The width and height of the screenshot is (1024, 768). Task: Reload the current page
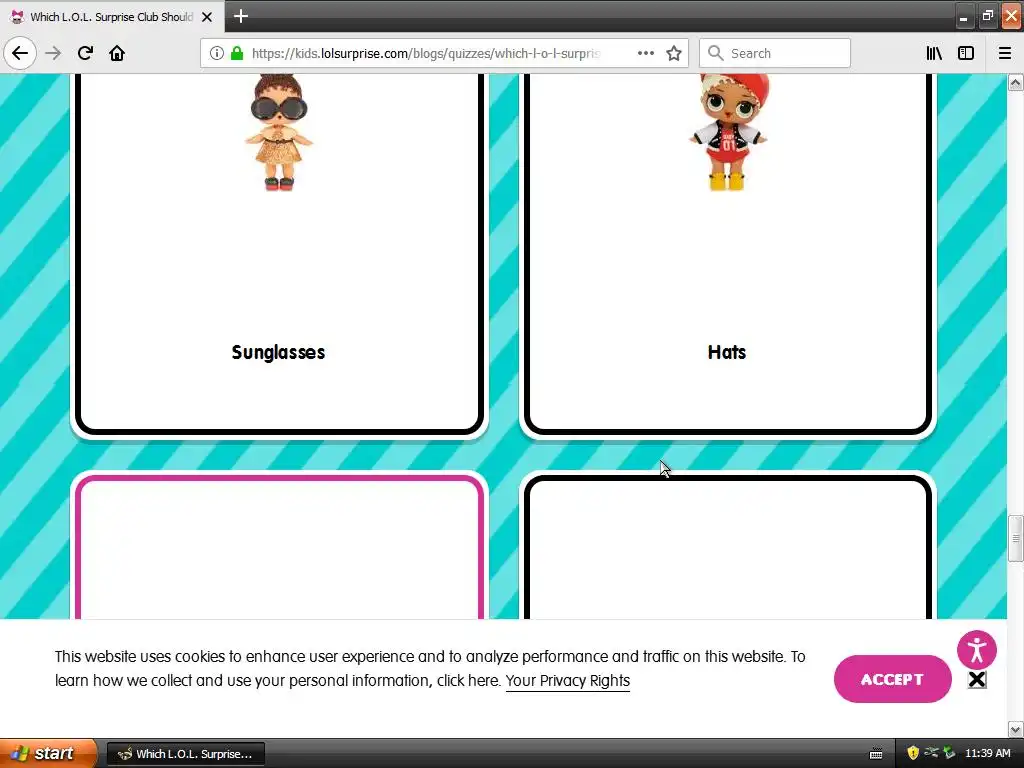[85, 53]
